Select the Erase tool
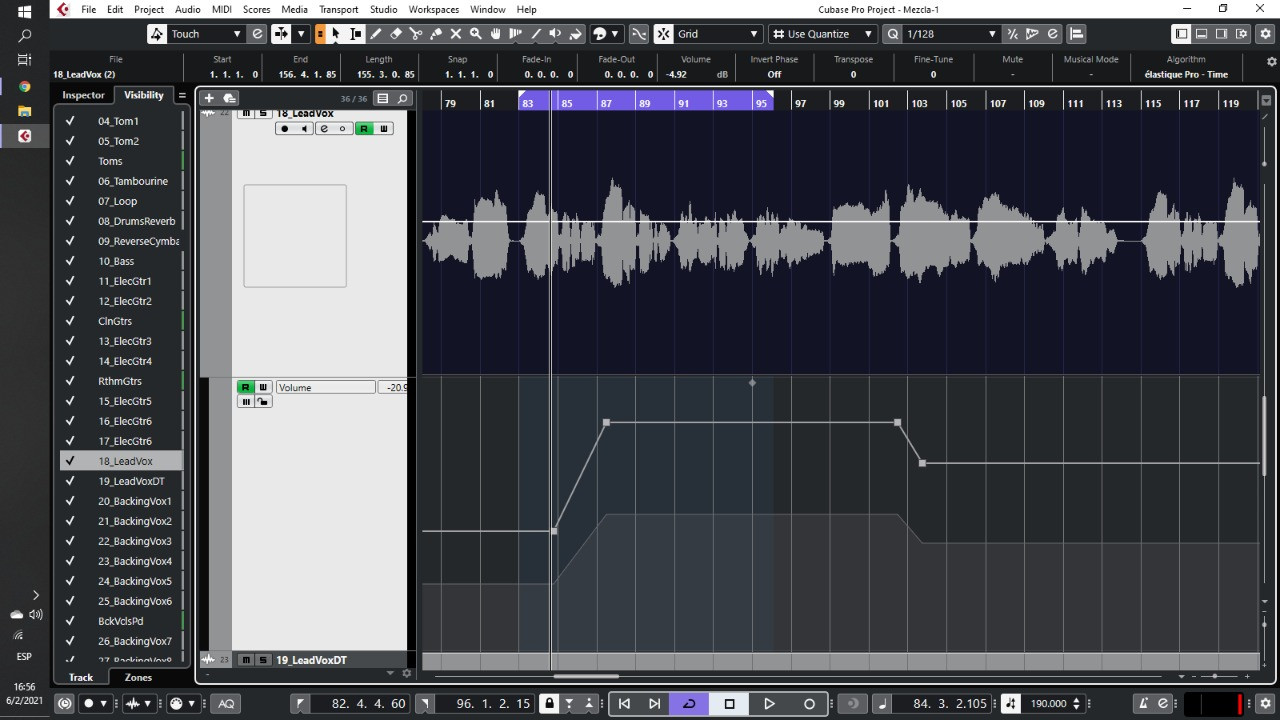This screenshot has height=720, width=1280. [x=396, y=34]
